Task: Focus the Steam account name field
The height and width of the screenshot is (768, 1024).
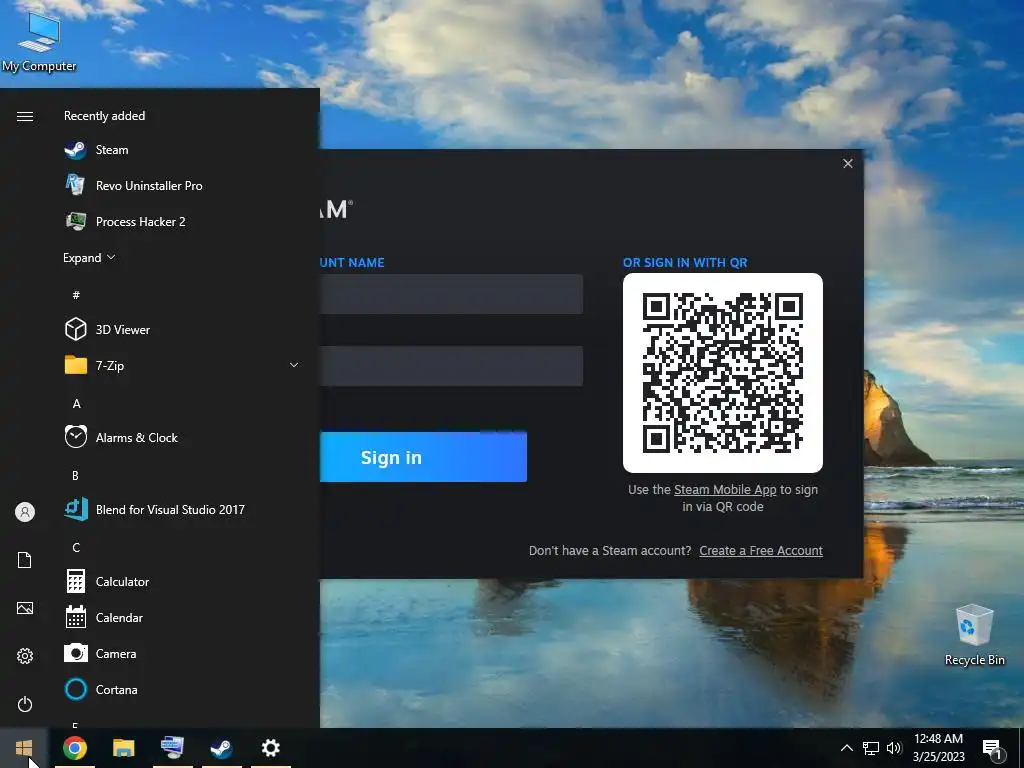Action: [451, 294]
